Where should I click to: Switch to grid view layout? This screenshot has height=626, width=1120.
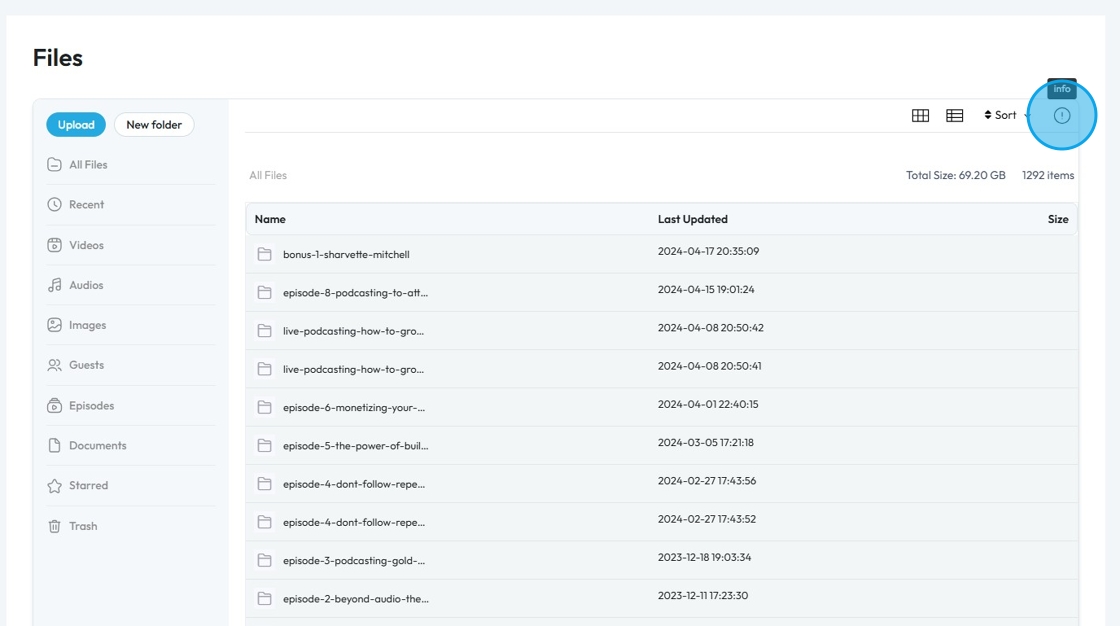point(920,116)
